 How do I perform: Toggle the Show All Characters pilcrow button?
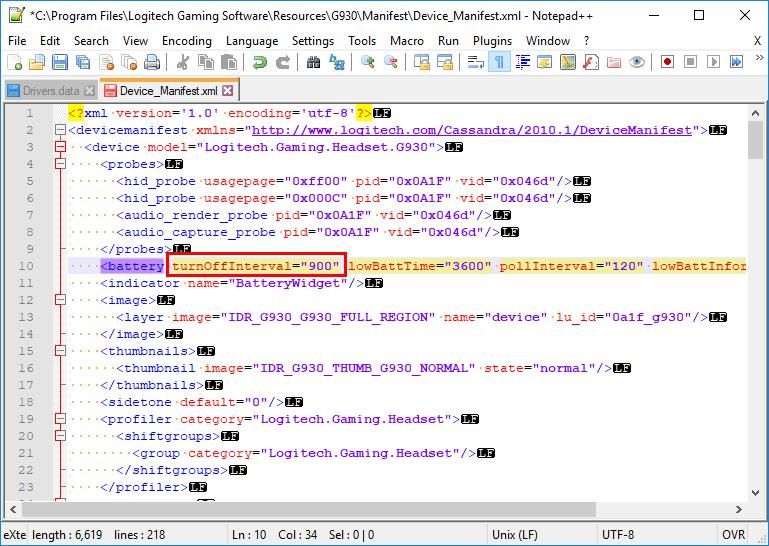click(x=499, y=62)
